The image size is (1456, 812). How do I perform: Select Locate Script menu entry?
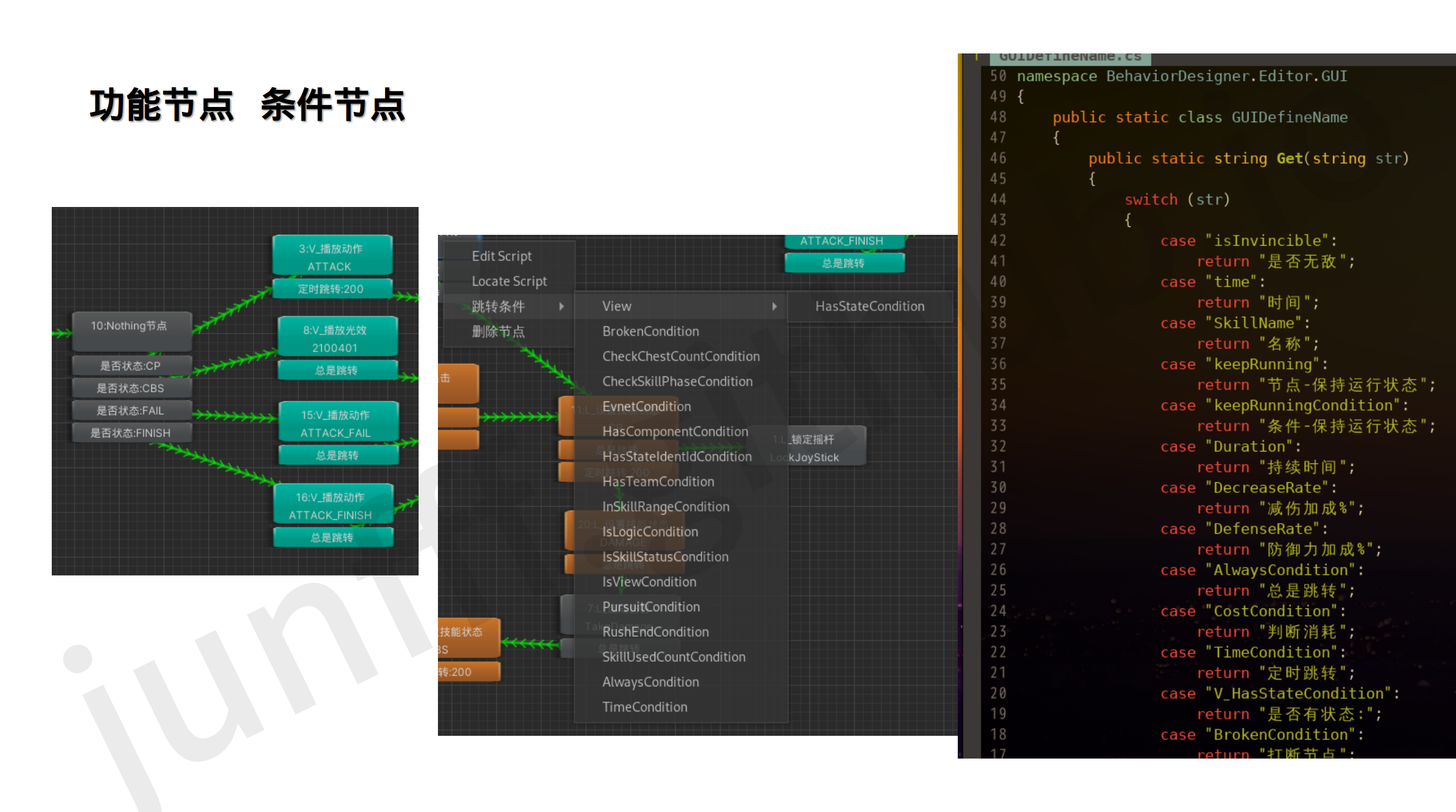[509, 281]
